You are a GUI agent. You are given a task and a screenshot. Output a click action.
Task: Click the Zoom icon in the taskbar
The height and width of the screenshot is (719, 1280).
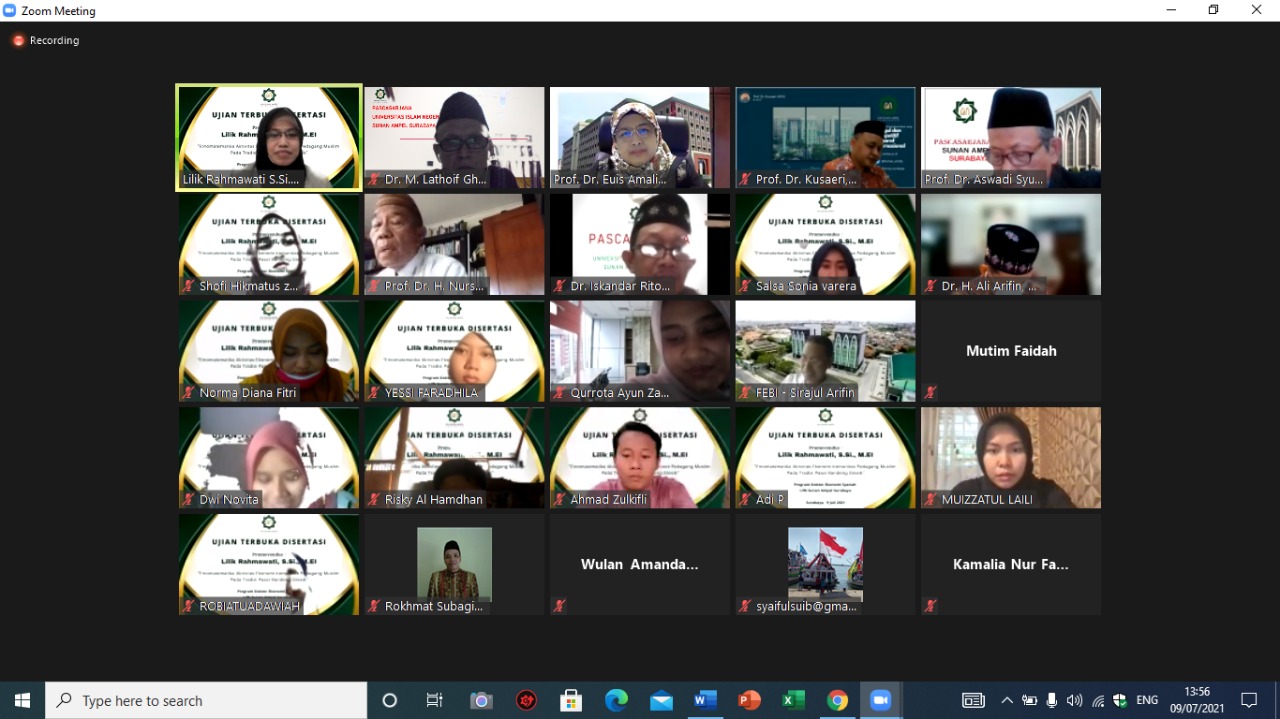click(880, 700)
